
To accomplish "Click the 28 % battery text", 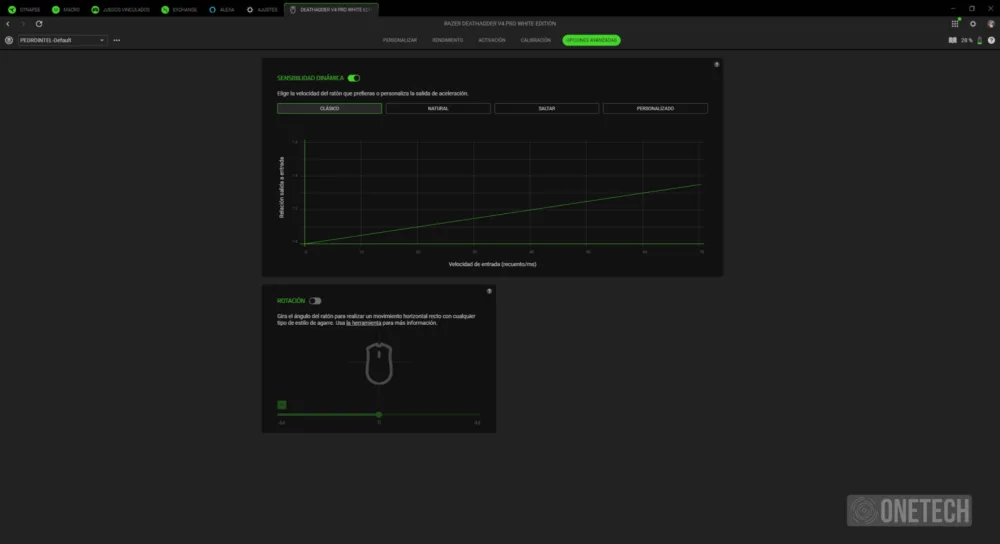I will 967,40.
